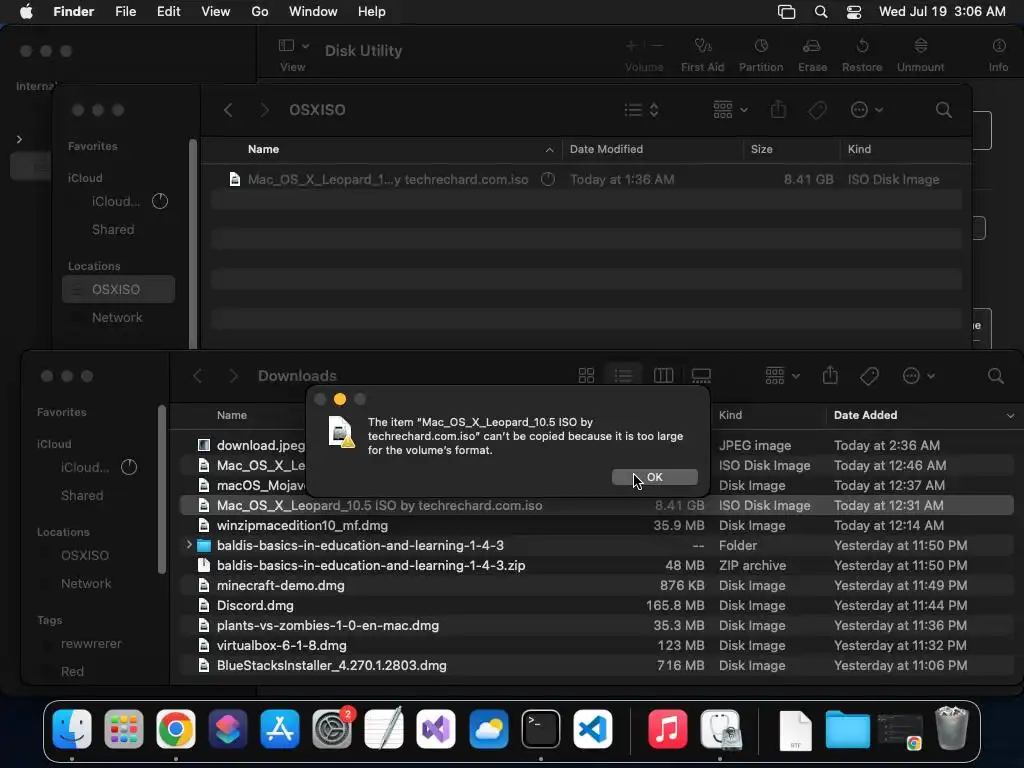Image resolution: width=1024 pixels, height=768 pixels.
Task: Switch Downloads window to list view
Action: pyautogui.click(x=624, y=376)
